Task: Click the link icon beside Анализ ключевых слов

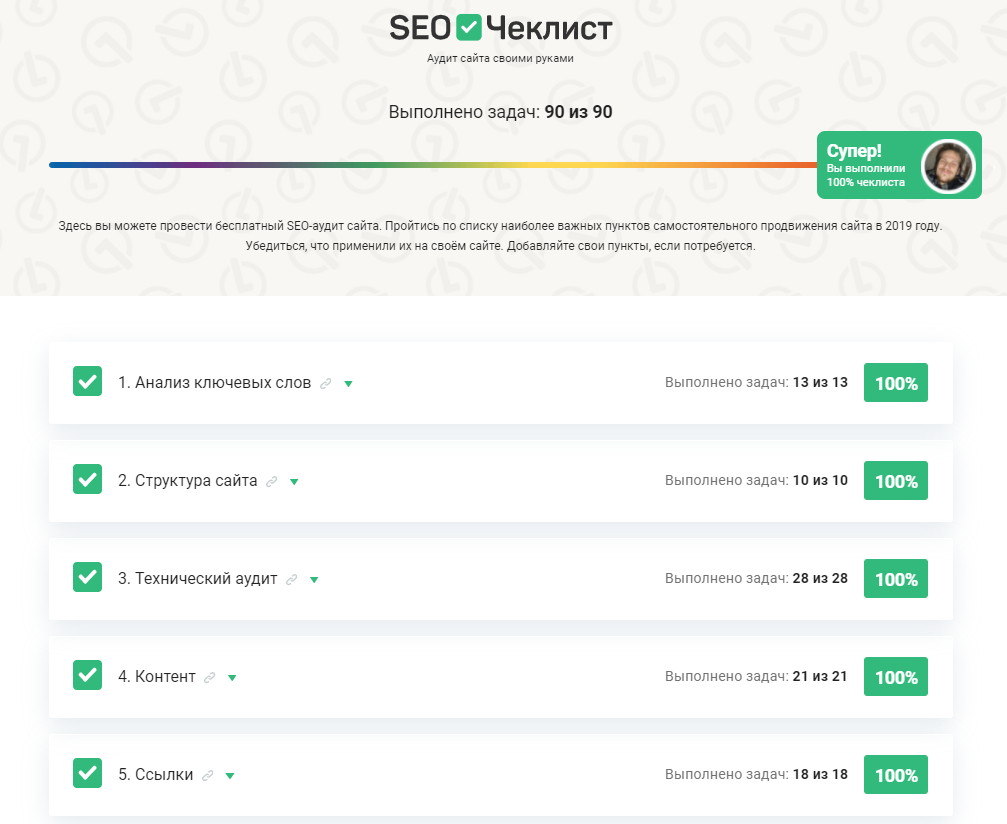Action: (325, 384)
